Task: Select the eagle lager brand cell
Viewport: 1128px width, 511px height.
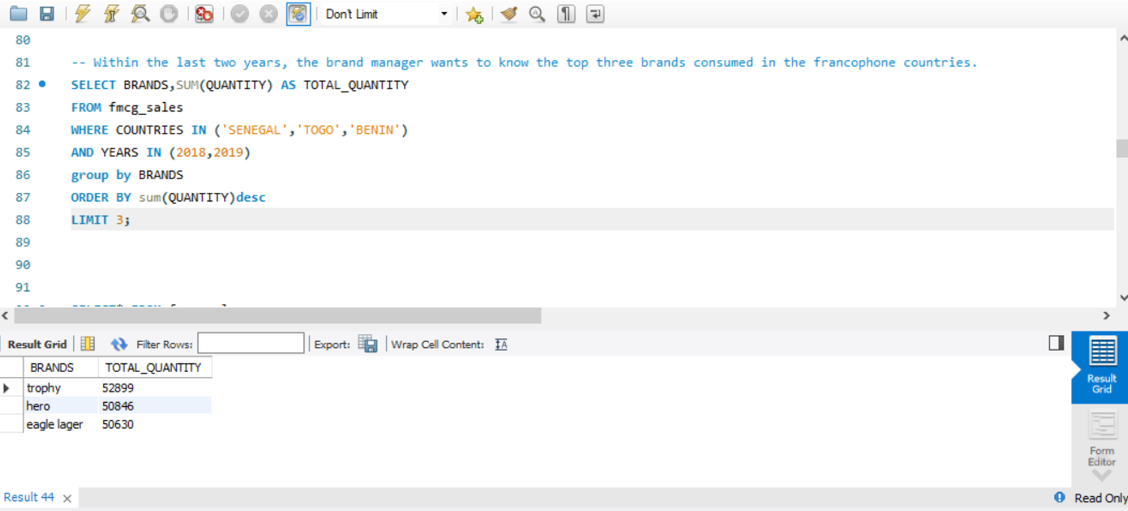Action: pyautogui.click(x=60, y=424)
